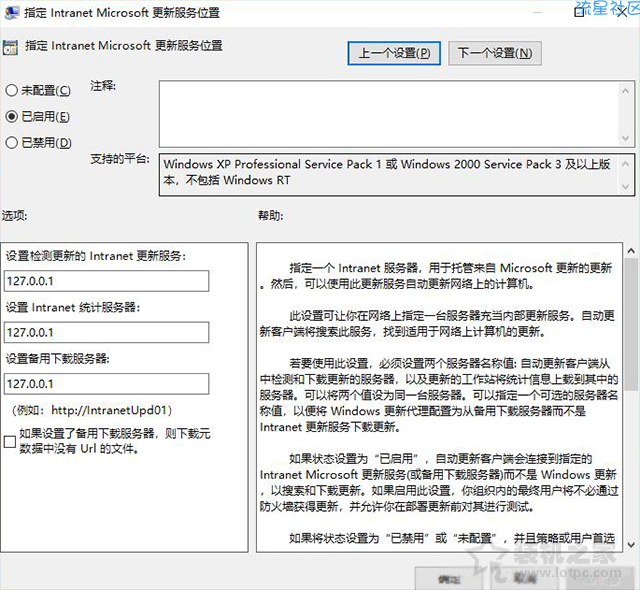Click the Intranet 统计服务器 address field
The image size is (640, 590).
(107, 332)
